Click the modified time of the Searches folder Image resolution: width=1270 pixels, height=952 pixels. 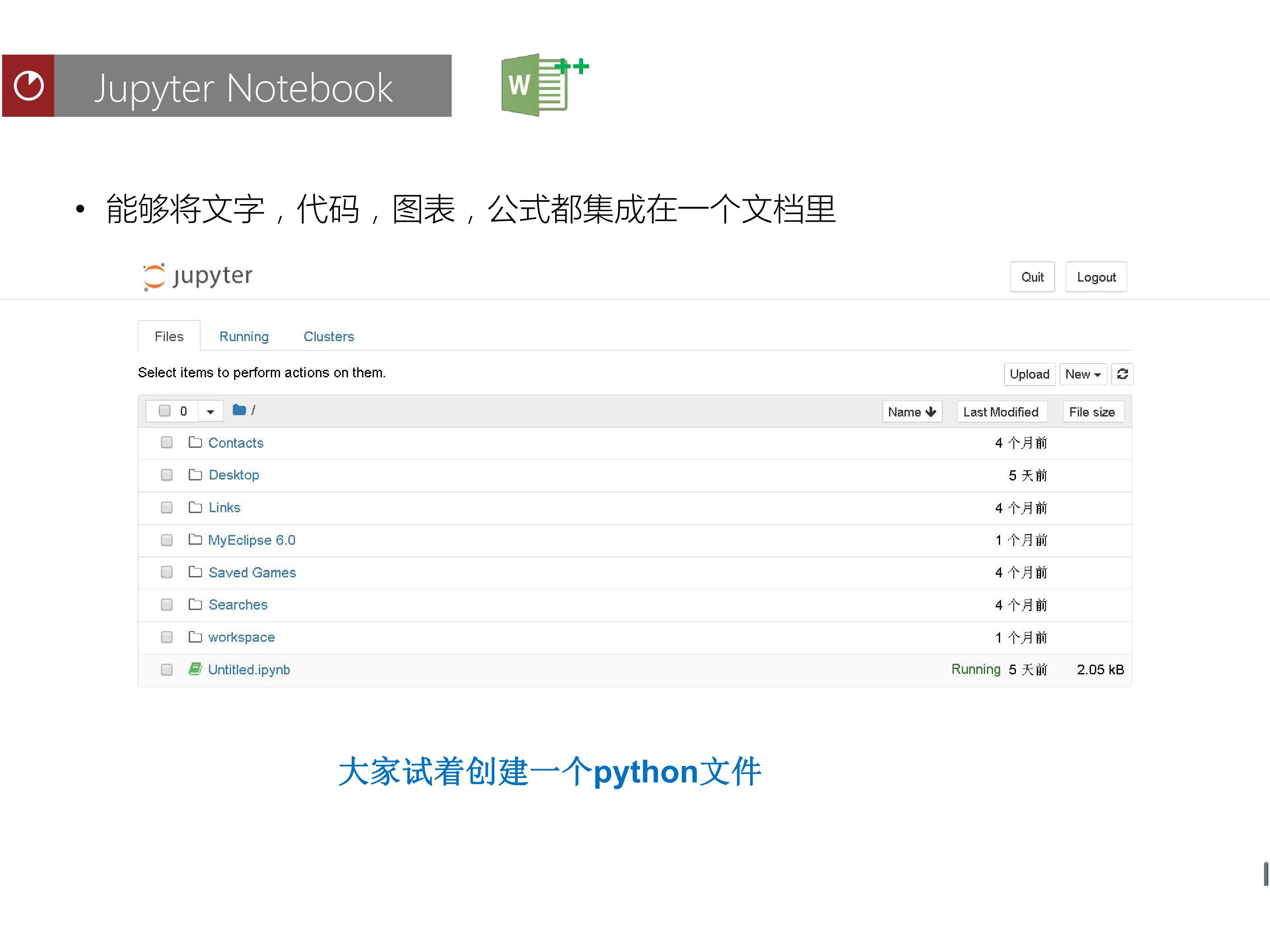click(1021, 605)
